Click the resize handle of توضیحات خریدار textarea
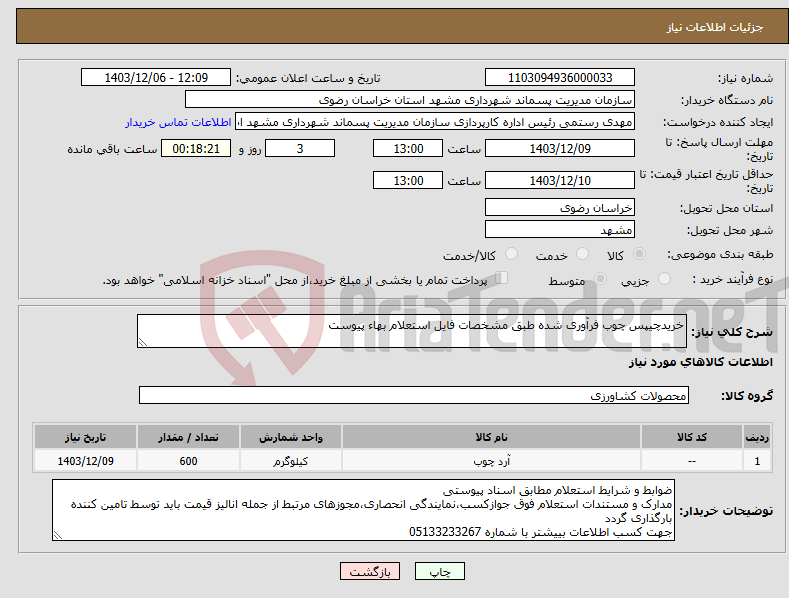 coord(58,536)
